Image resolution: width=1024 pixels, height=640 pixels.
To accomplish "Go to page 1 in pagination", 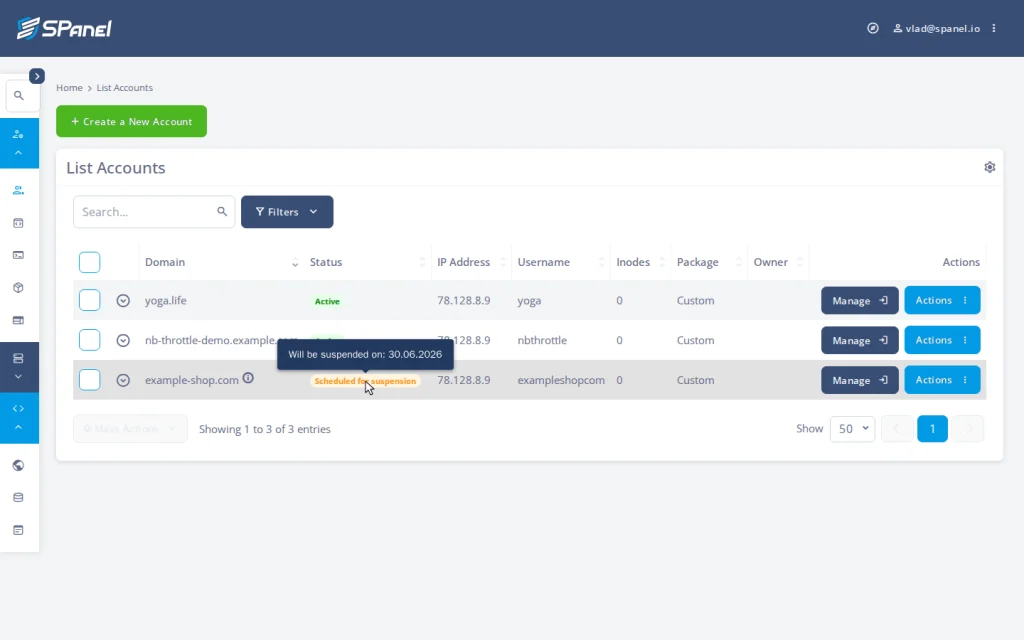I will point(932,429).
